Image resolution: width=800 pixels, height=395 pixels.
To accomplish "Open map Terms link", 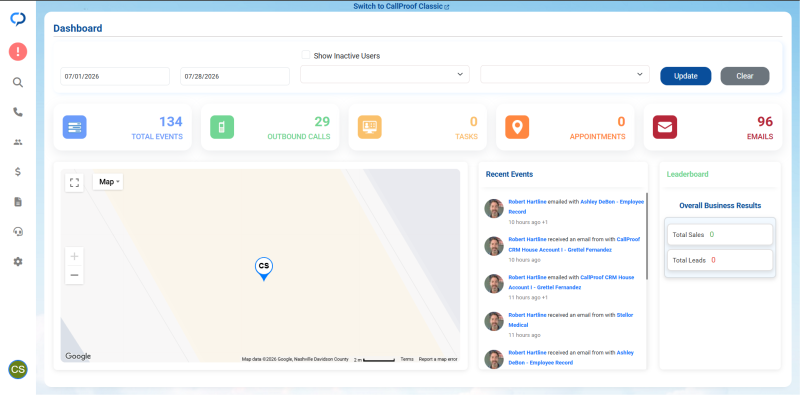I will click(407, 359).
